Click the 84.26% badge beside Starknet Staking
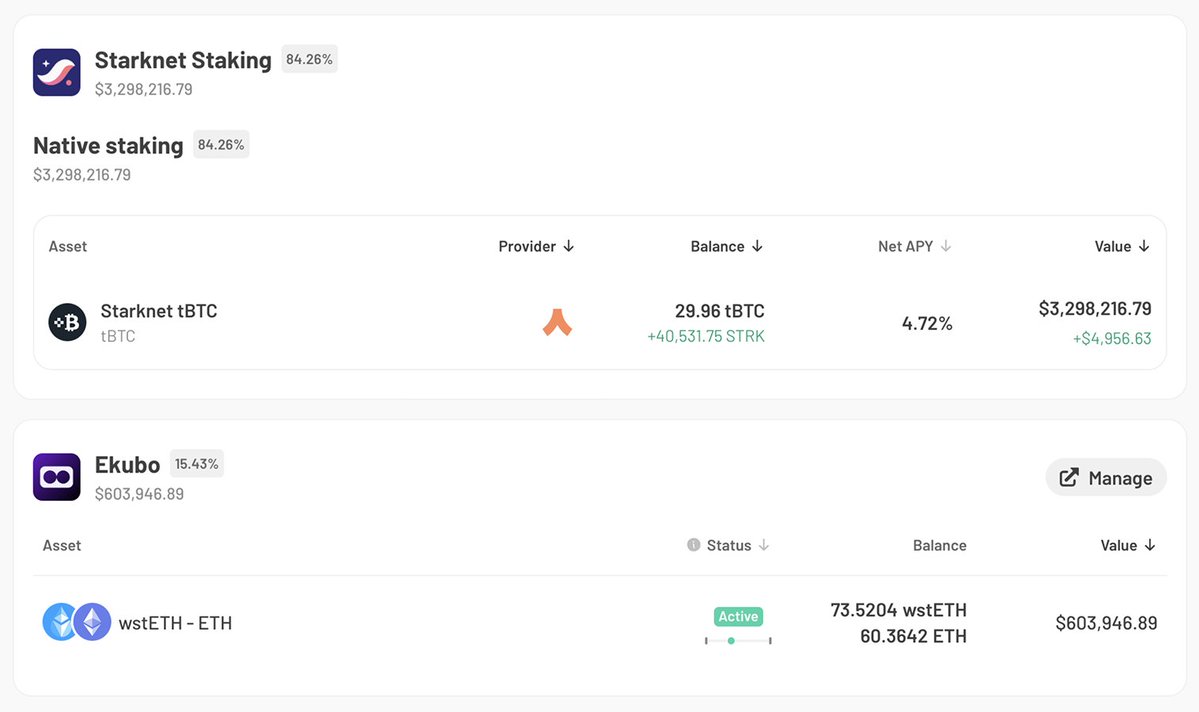Image resolution: width=1199 pixels, height=712 pixels. click(309, 59)
